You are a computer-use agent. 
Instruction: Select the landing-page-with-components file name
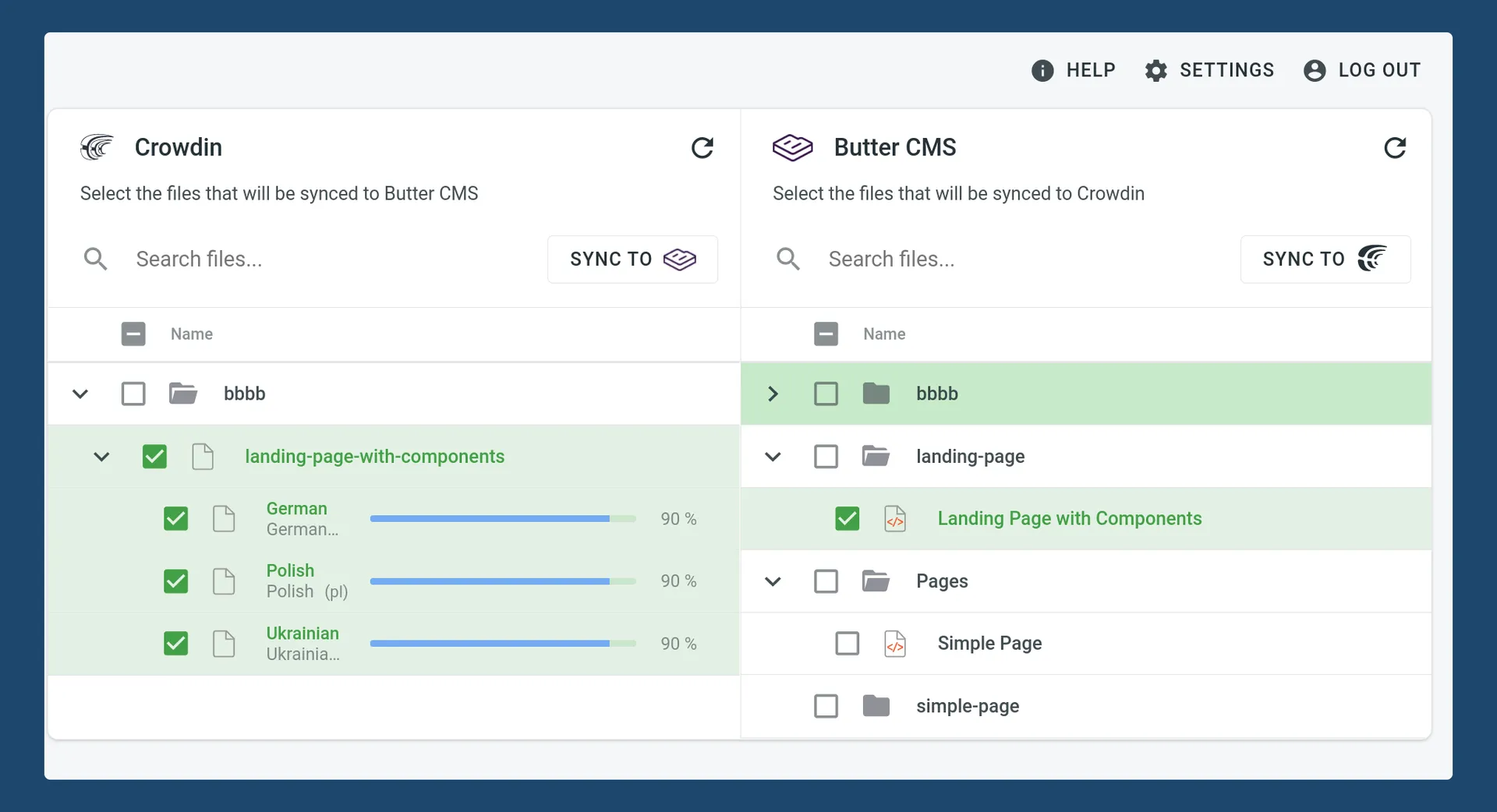tap(374, 457)
